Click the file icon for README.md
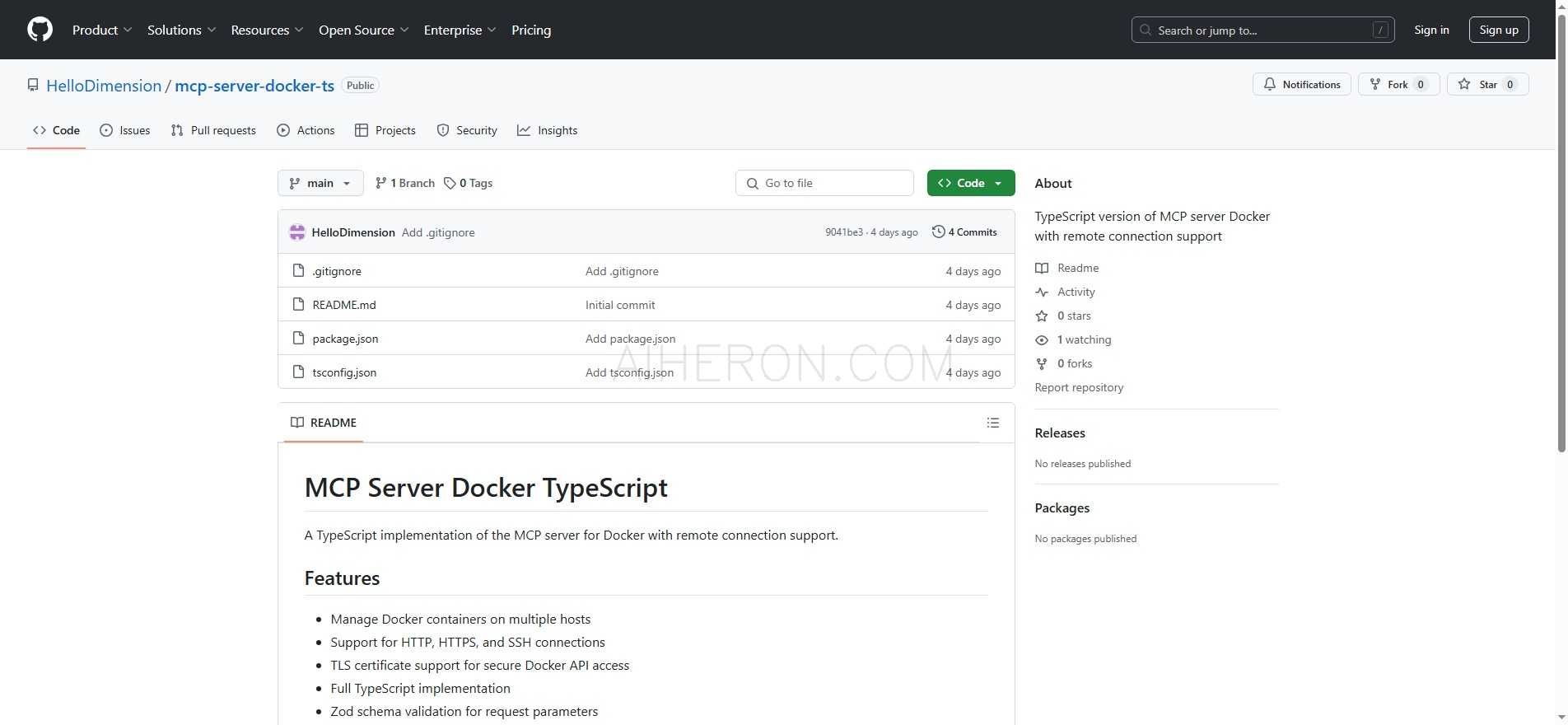 (x=299, y=304)
